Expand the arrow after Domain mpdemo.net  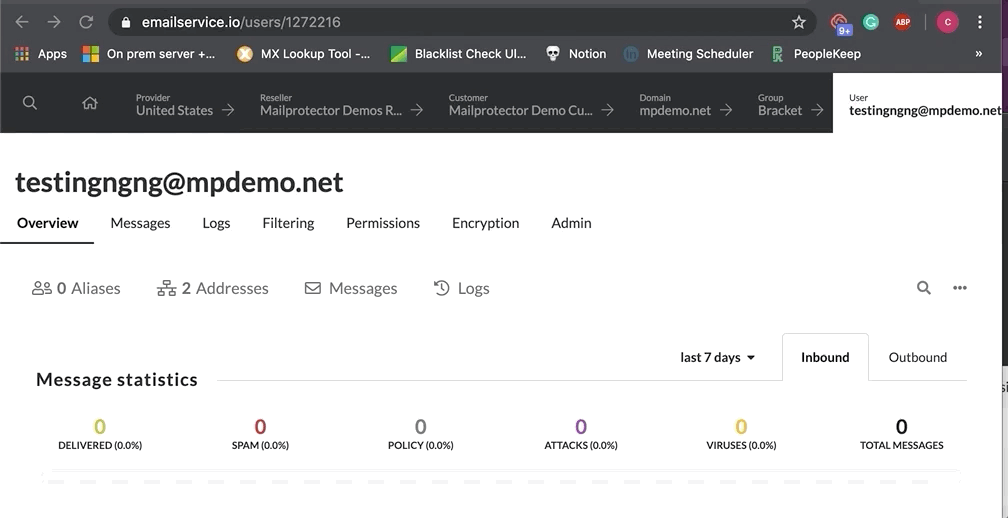coord(726,111)
